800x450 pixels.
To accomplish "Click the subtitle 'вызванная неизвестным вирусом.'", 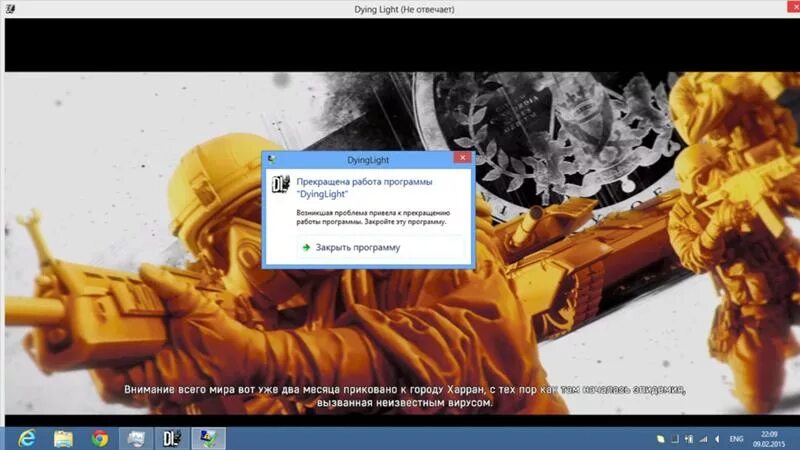I will click(x=405, y=403).
